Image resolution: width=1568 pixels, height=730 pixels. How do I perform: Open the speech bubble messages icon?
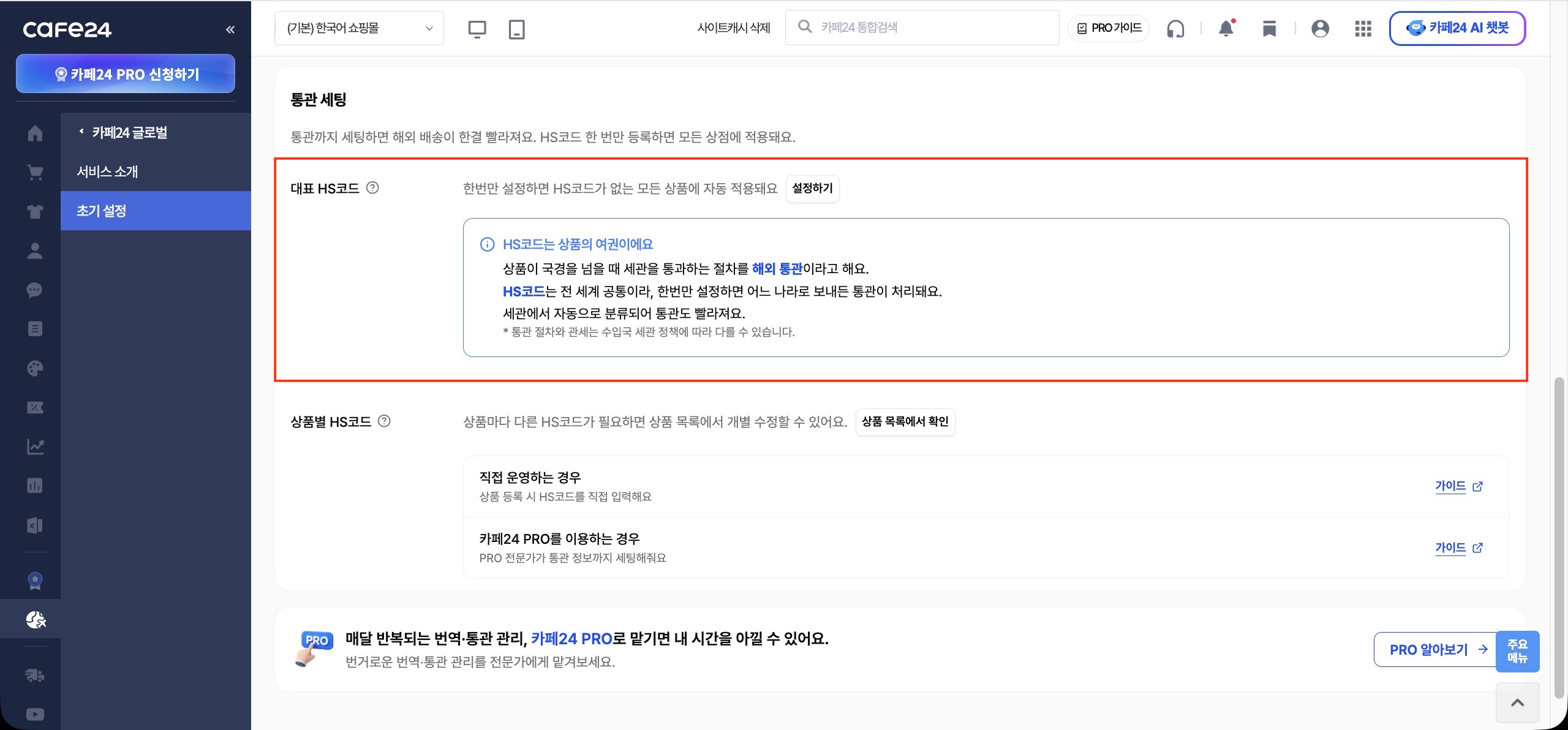(x=35, y=290)
